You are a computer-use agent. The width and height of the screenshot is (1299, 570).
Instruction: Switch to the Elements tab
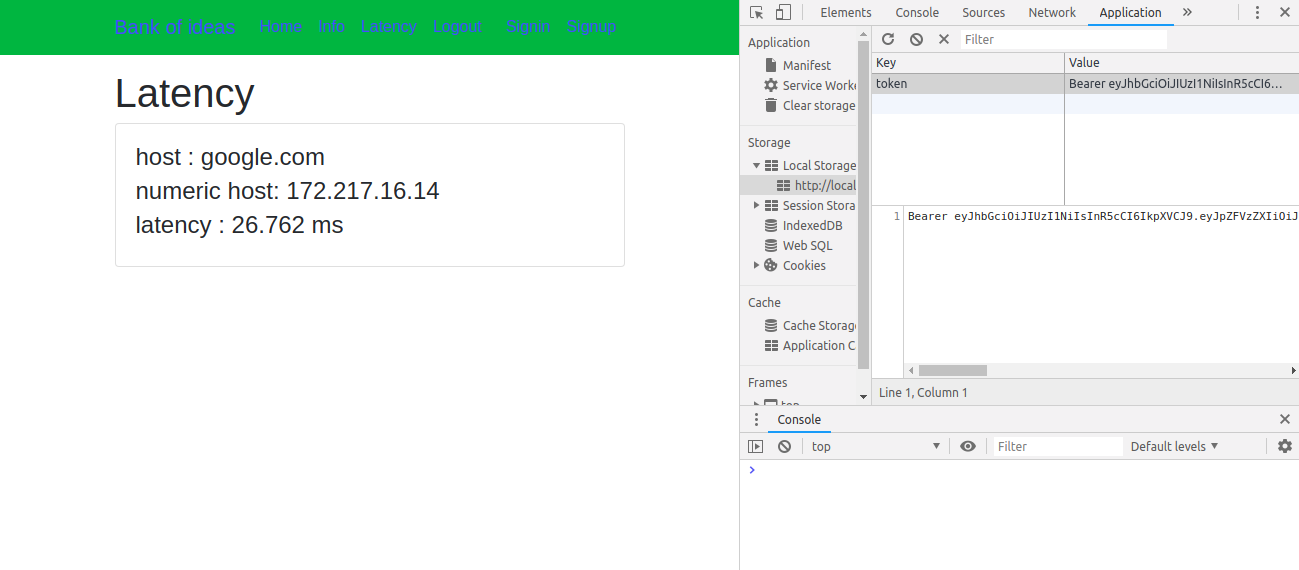pos(846,12)
